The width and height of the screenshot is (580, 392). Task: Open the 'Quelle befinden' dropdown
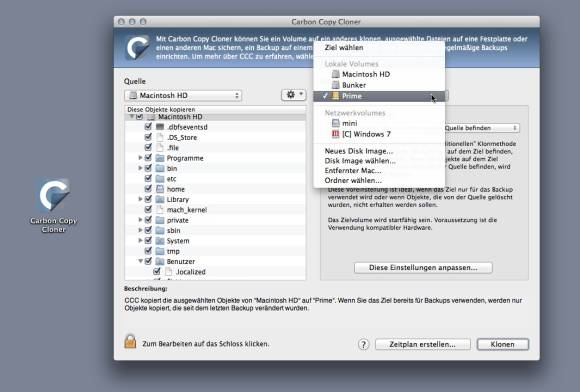[482, 128]
